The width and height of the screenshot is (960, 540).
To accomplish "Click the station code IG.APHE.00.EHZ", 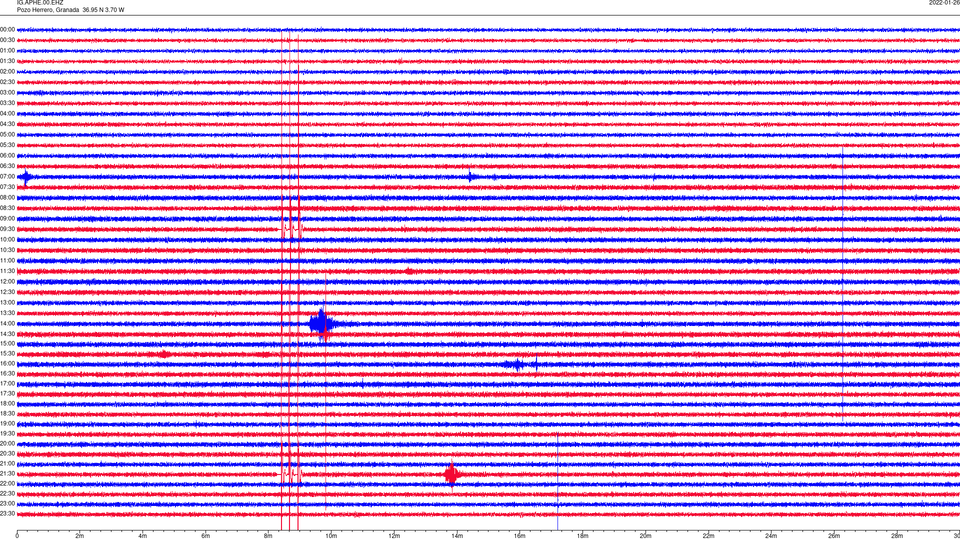I will (40, 3).
